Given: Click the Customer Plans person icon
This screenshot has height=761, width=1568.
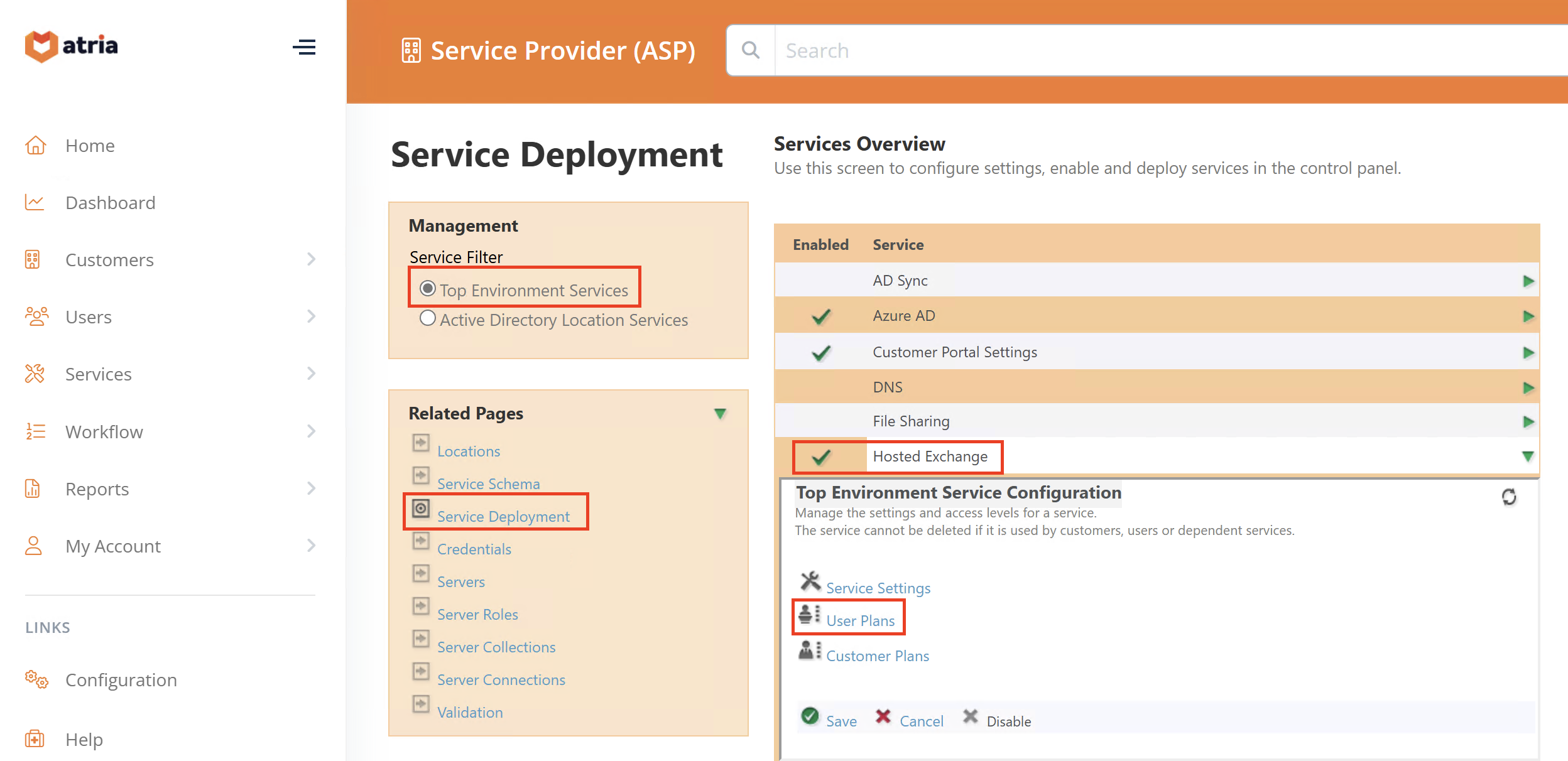Looking at the screenshot, I should click(808, 651).
